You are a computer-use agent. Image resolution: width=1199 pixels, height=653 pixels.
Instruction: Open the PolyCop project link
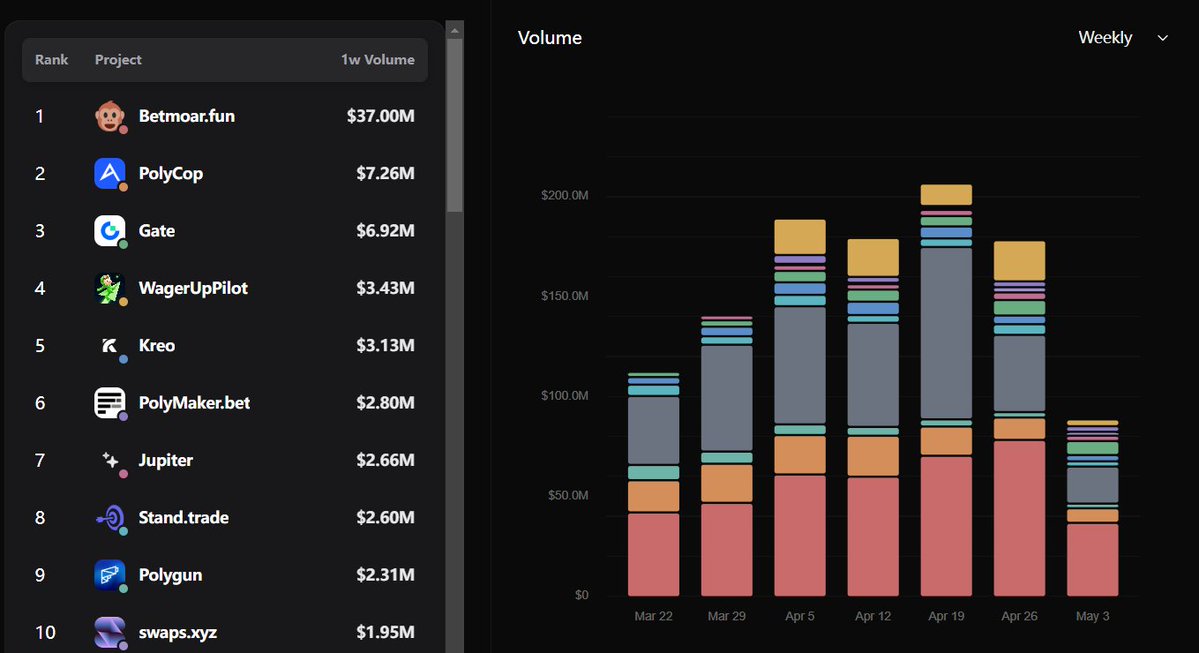coord(171,174)
